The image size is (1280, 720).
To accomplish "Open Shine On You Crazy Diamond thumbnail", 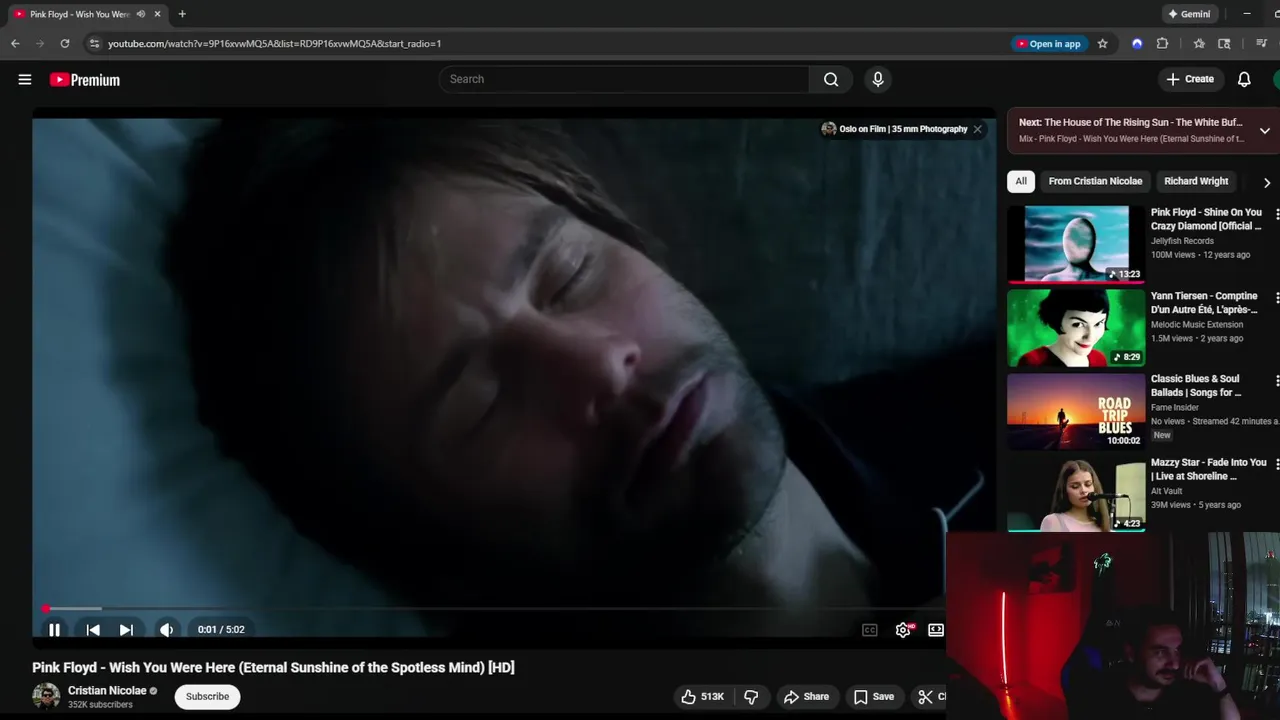I will point(1076,244).
